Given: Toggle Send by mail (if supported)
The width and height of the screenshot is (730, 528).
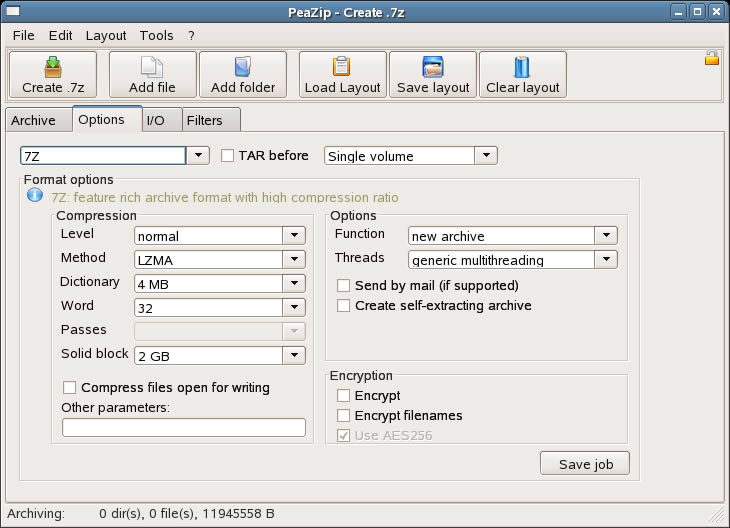Looking at the screenshot, I should (343, 285).
